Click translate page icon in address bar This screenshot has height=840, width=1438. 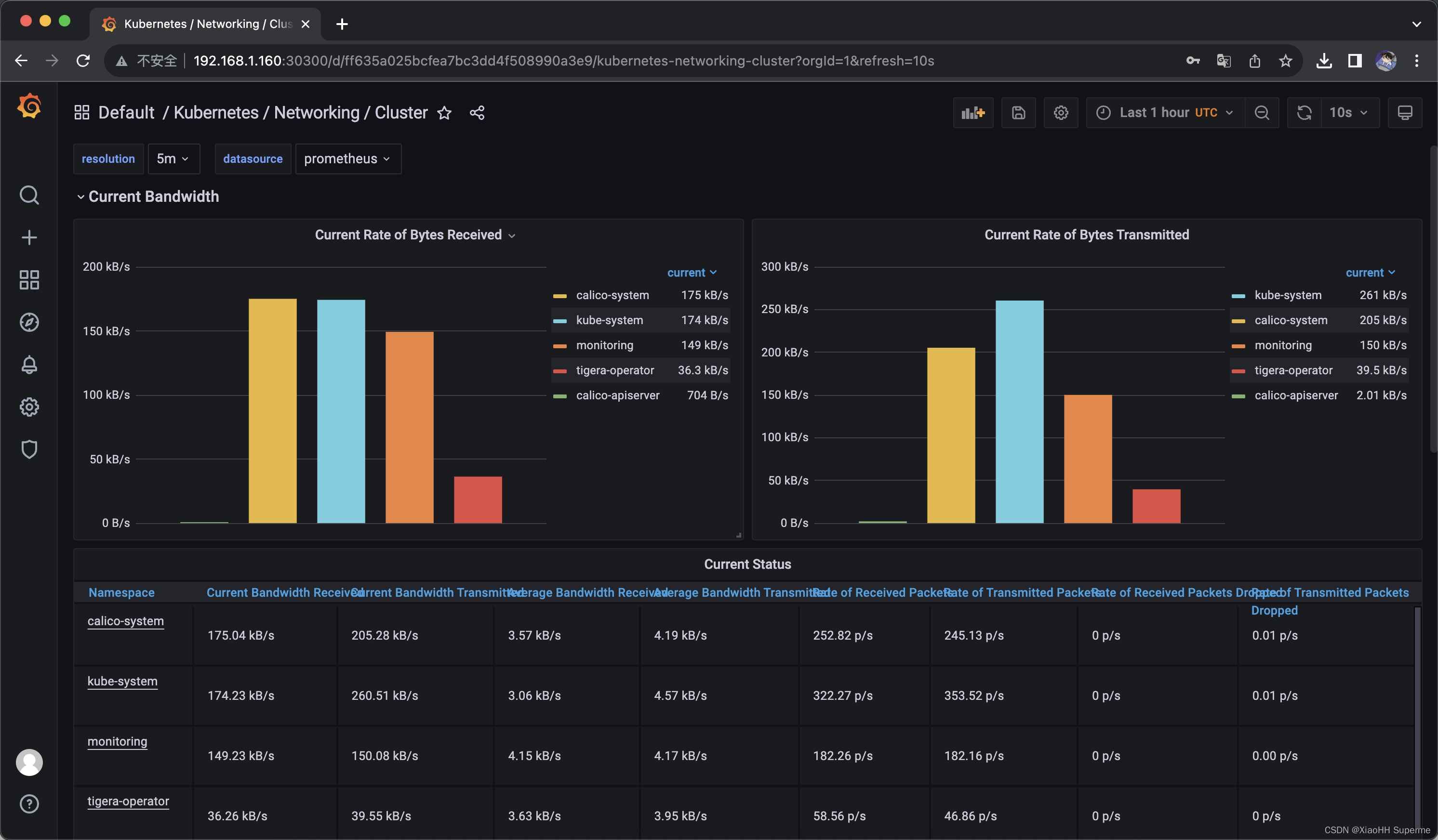pyautogui.click(x=1224, y=61)
